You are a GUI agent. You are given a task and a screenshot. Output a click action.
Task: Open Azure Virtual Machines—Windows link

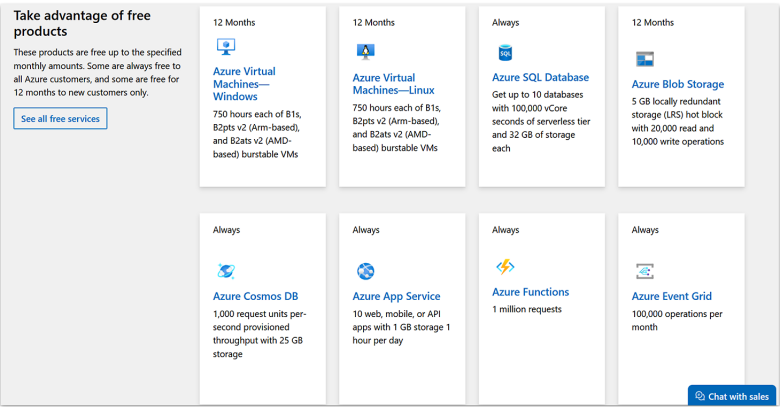pos(244,84)
